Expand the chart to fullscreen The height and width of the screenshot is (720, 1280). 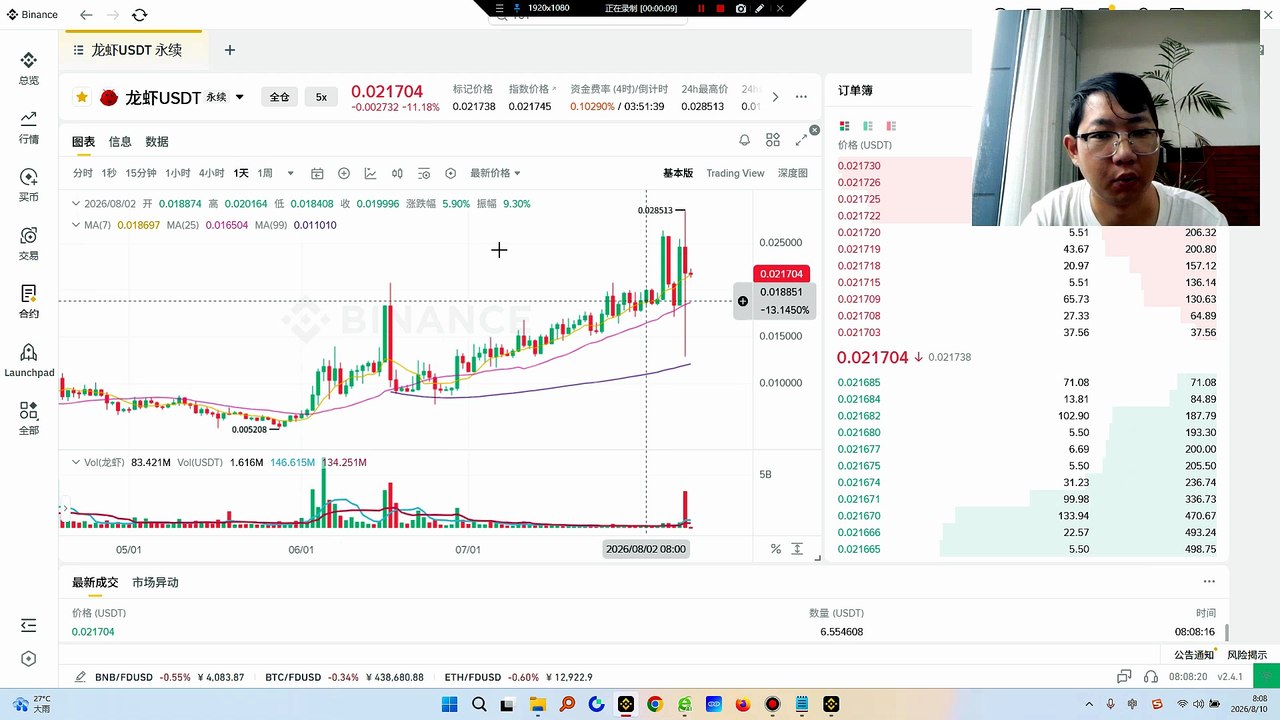(x=801, y=141)
